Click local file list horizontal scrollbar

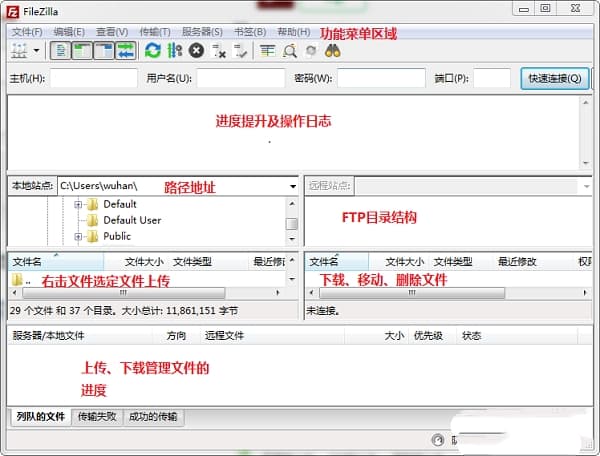(x=124, y=293)
